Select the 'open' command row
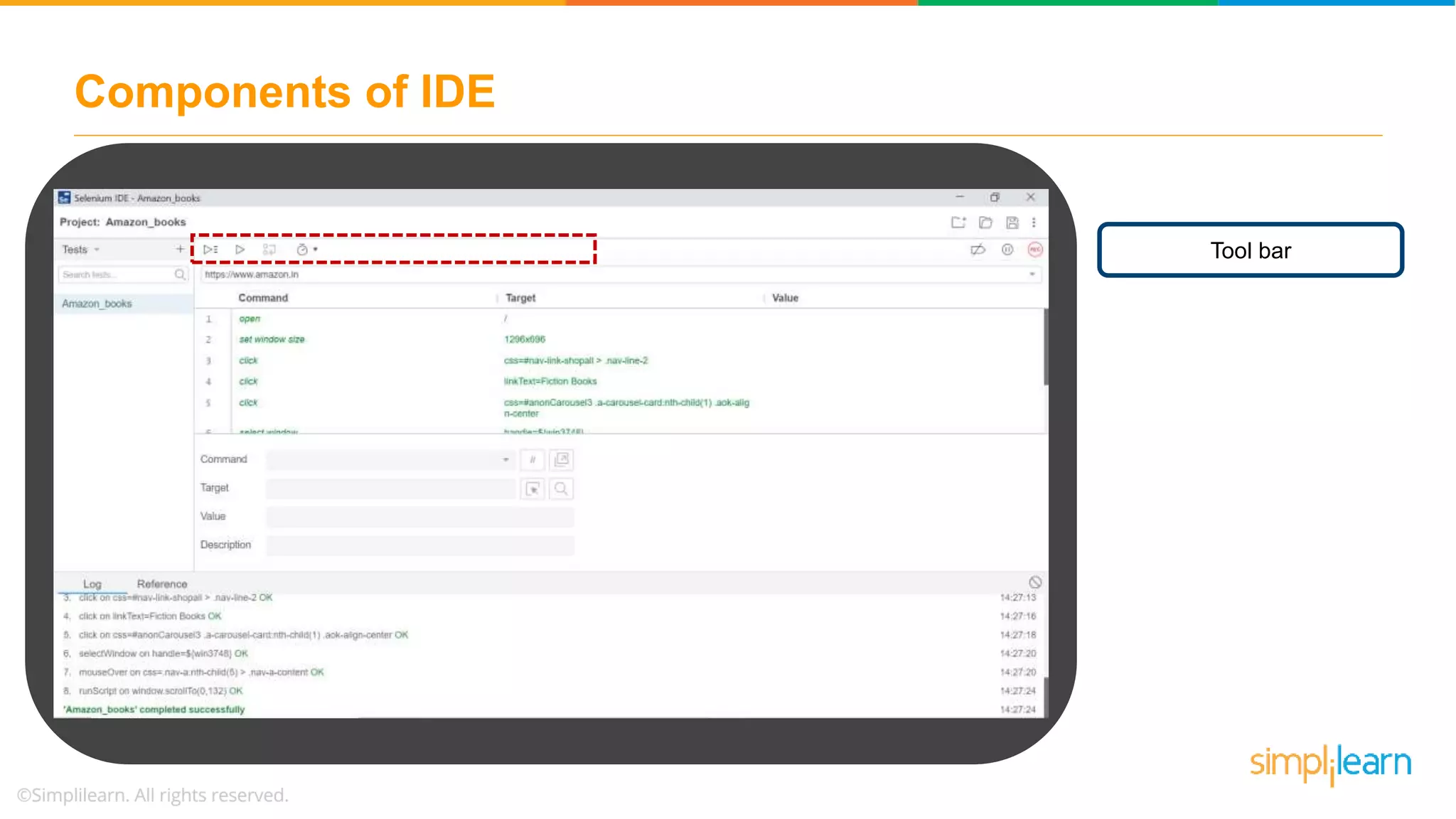This screenshot has height=819, width=1456. click(619, 318)
